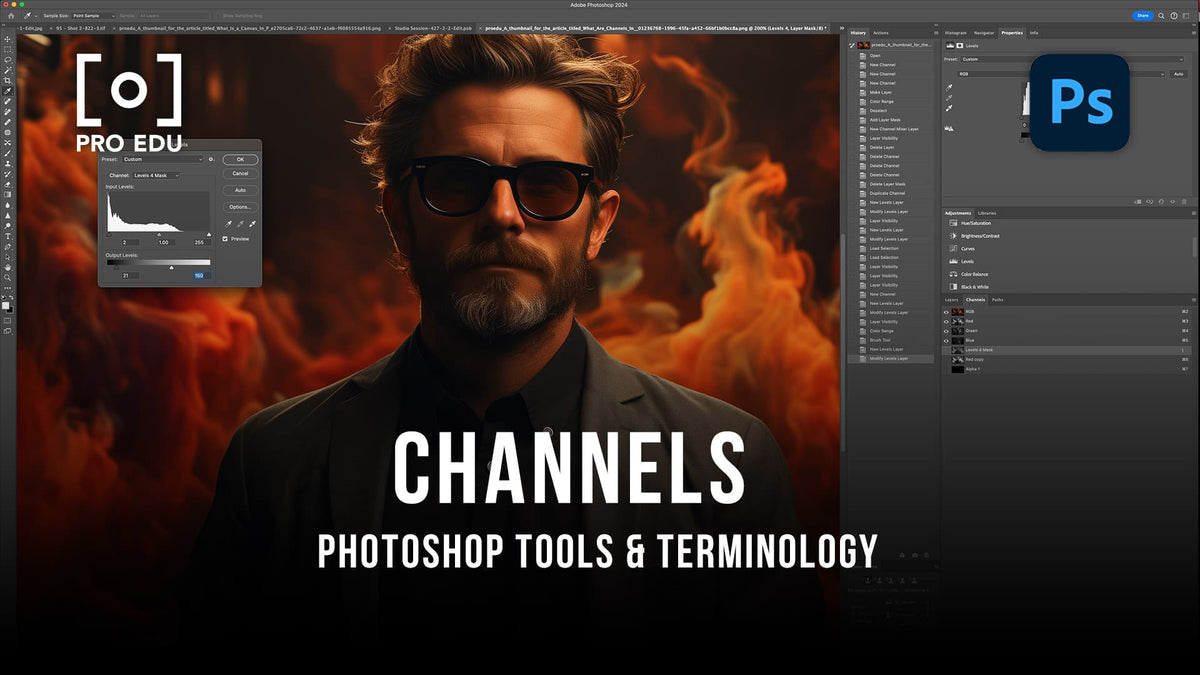This screenshot has width=1200, height=675.
Task: Click Cancel in the Levels dialog
Action: coord(240,173)
